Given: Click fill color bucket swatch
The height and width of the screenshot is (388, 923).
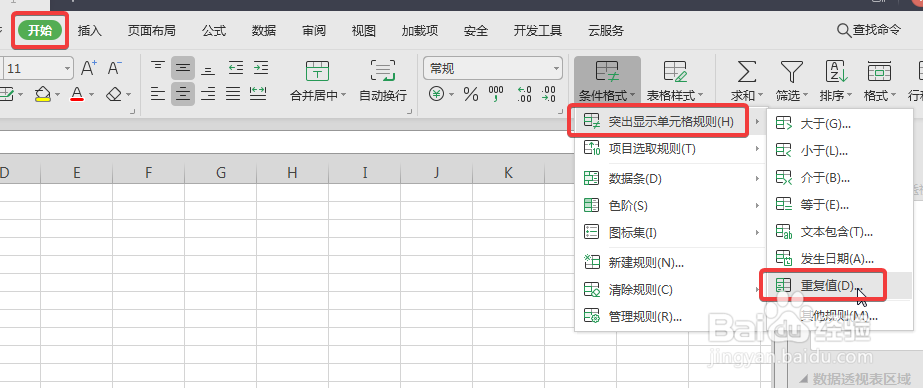Looking at the screenshot, I should click(x=42, y=94).
